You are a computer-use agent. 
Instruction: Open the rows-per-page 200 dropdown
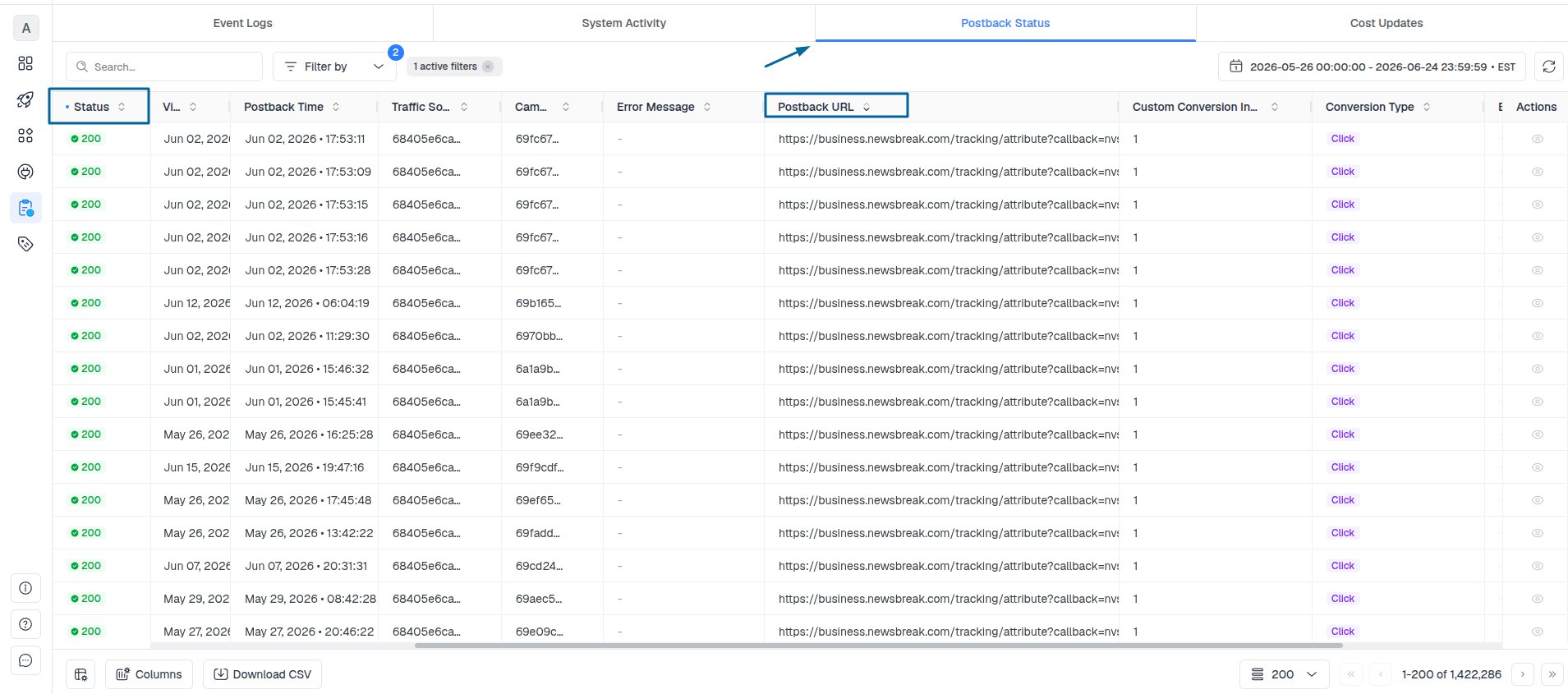1284,674
